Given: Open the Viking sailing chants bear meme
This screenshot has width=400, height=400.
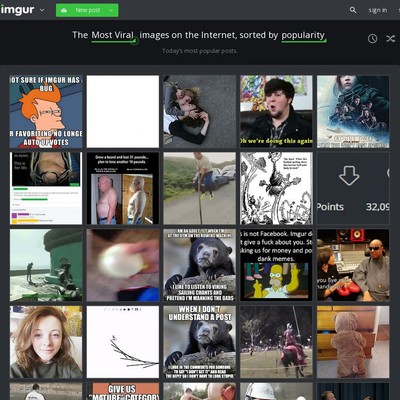Looking at the screenshot, I should tap(199, 265).
